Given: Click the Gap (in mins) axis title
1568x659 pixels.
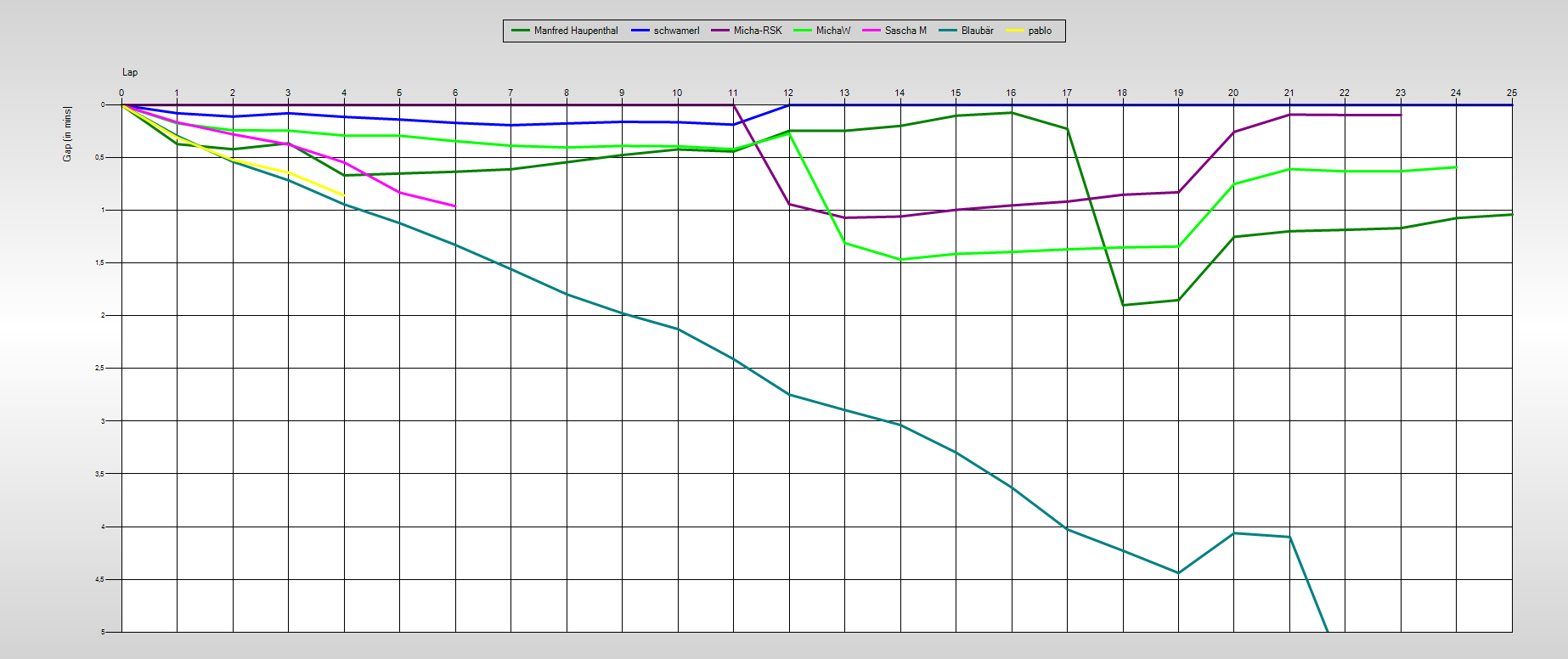Looking at the screenshot, I should click(67, 133).
